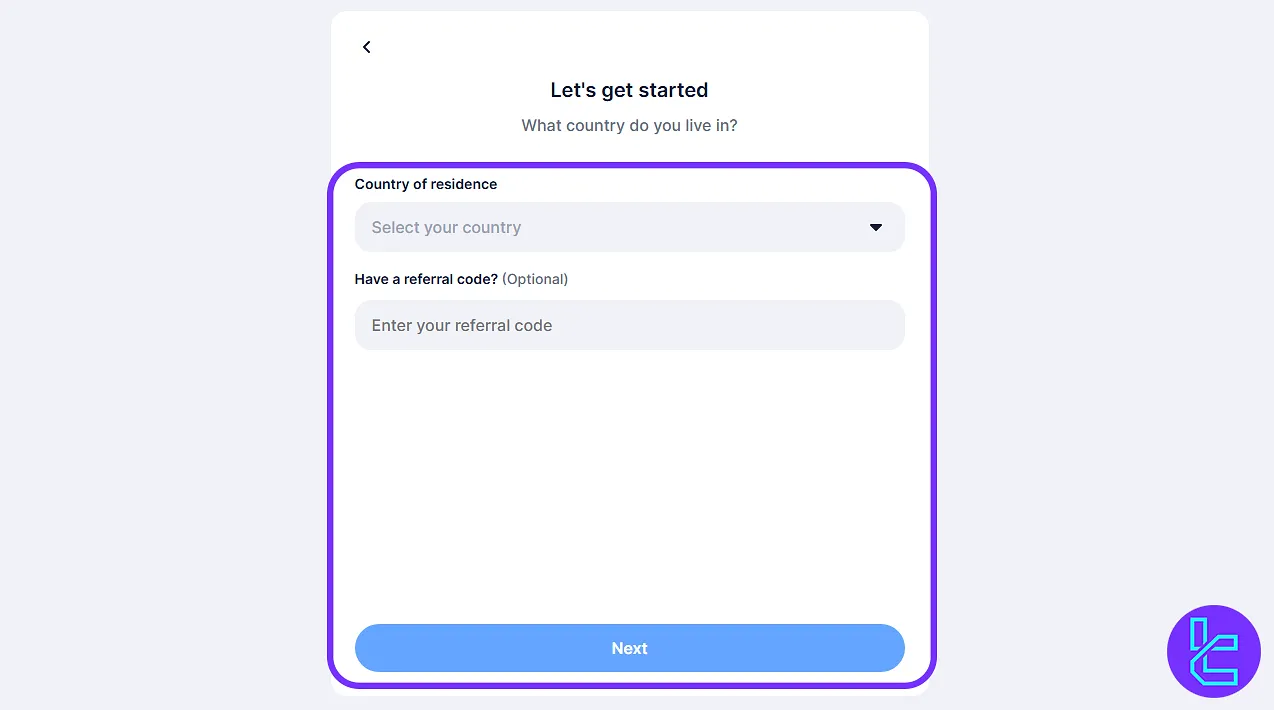
Task: Click the empty space above Next button
Action: pyautogui.click(x=629, y=480)
